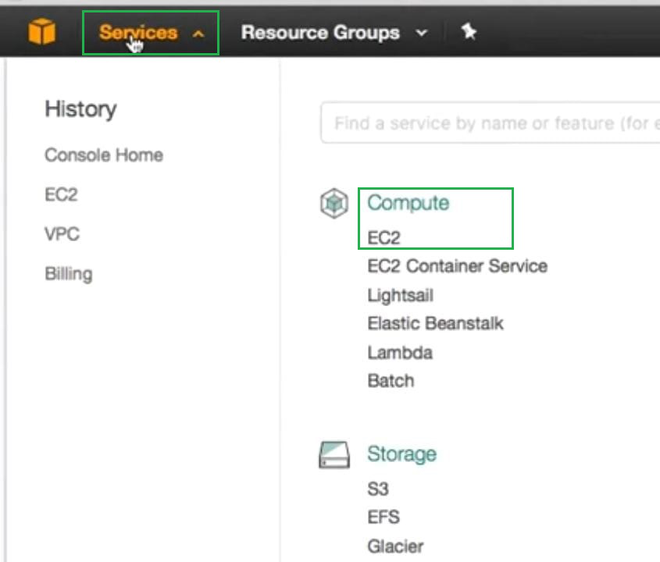This screenshot has width=660, height=562.
Task: Click the Compute category heading
Action: click(x=408, y=203)
